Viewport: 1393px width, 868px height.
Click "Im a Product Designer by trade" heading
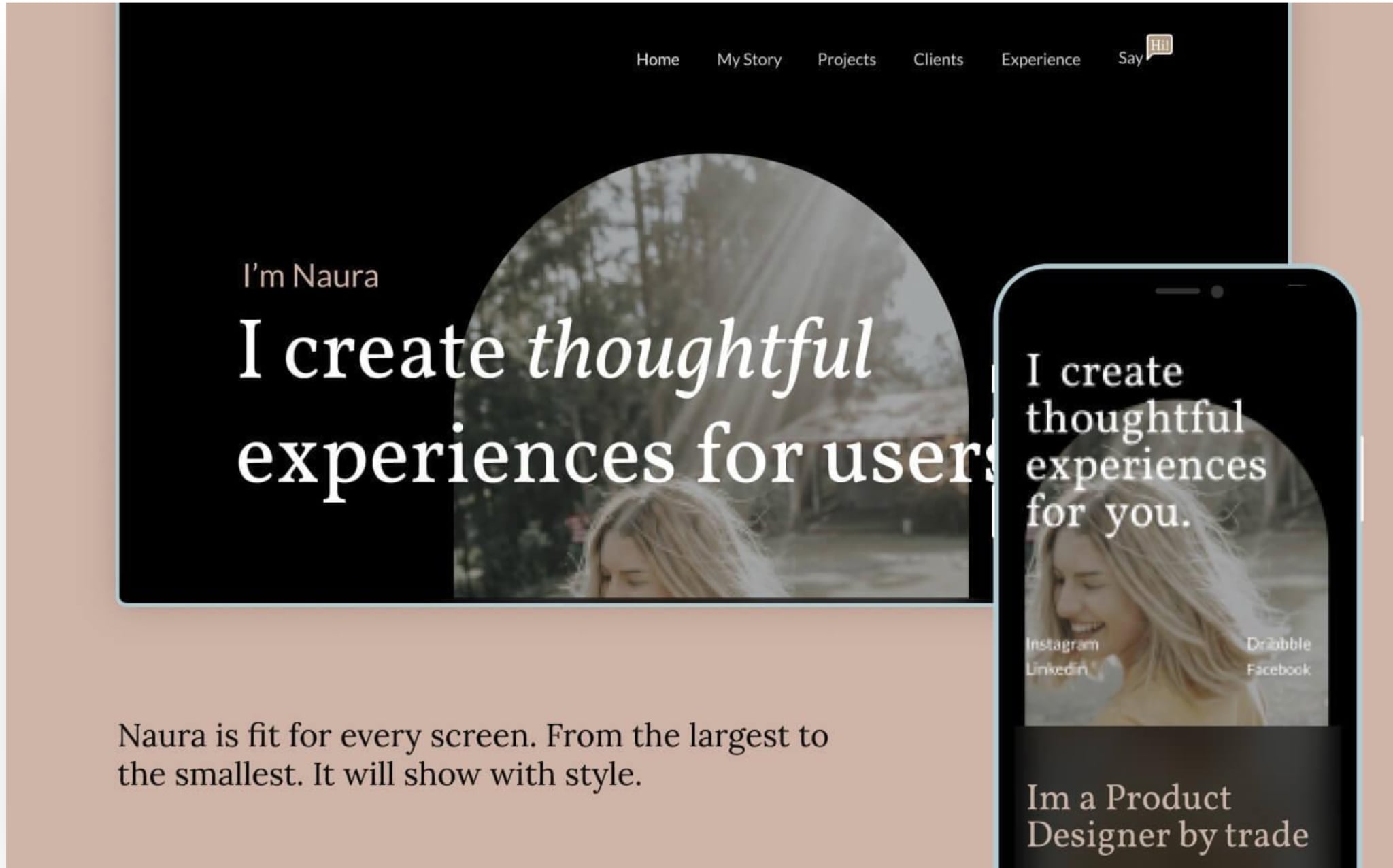pyautogui.click(x=1167, y=816)
